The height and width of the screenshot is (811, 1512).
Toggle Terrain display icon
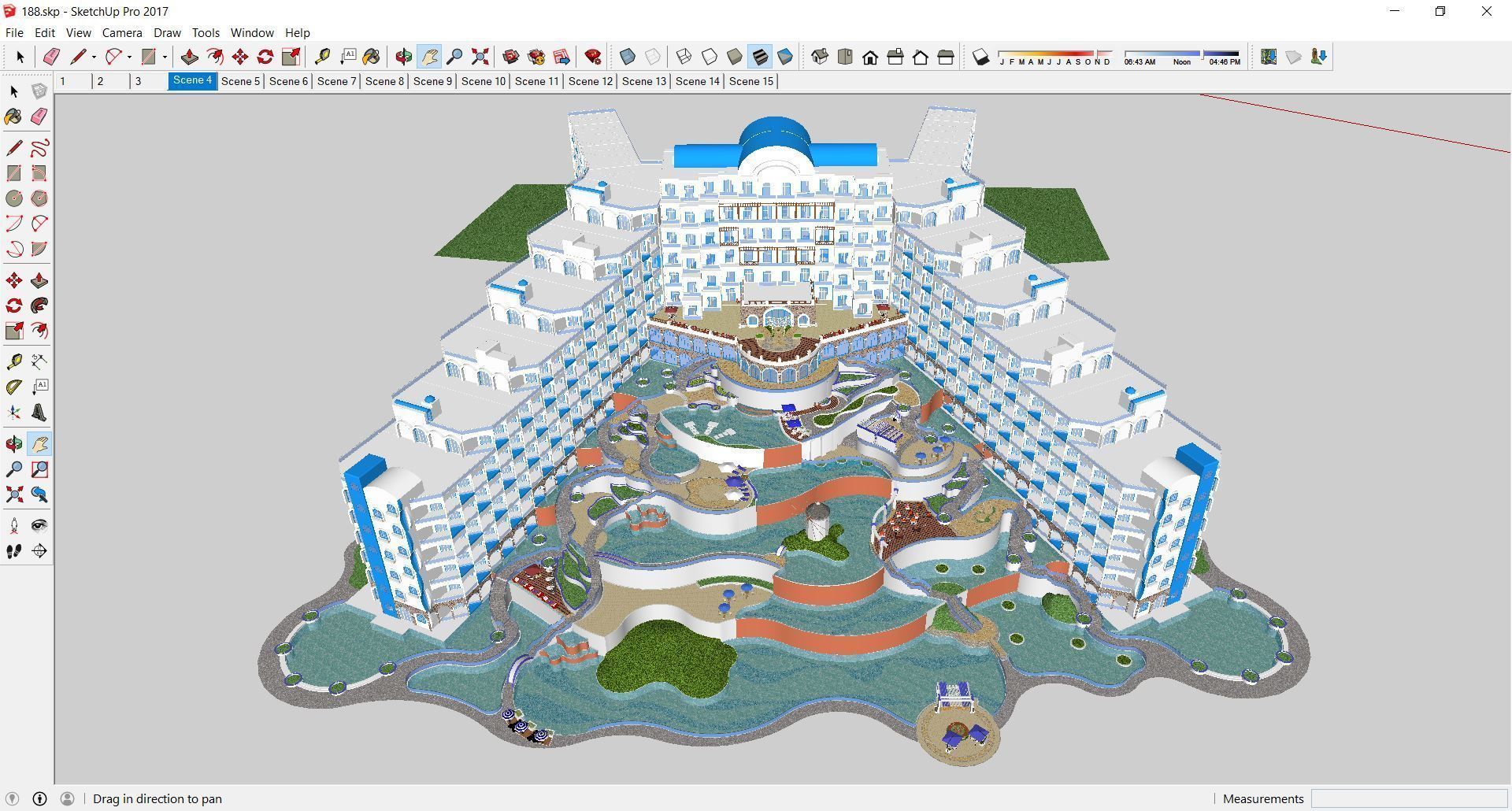(x=1293, y=57)
